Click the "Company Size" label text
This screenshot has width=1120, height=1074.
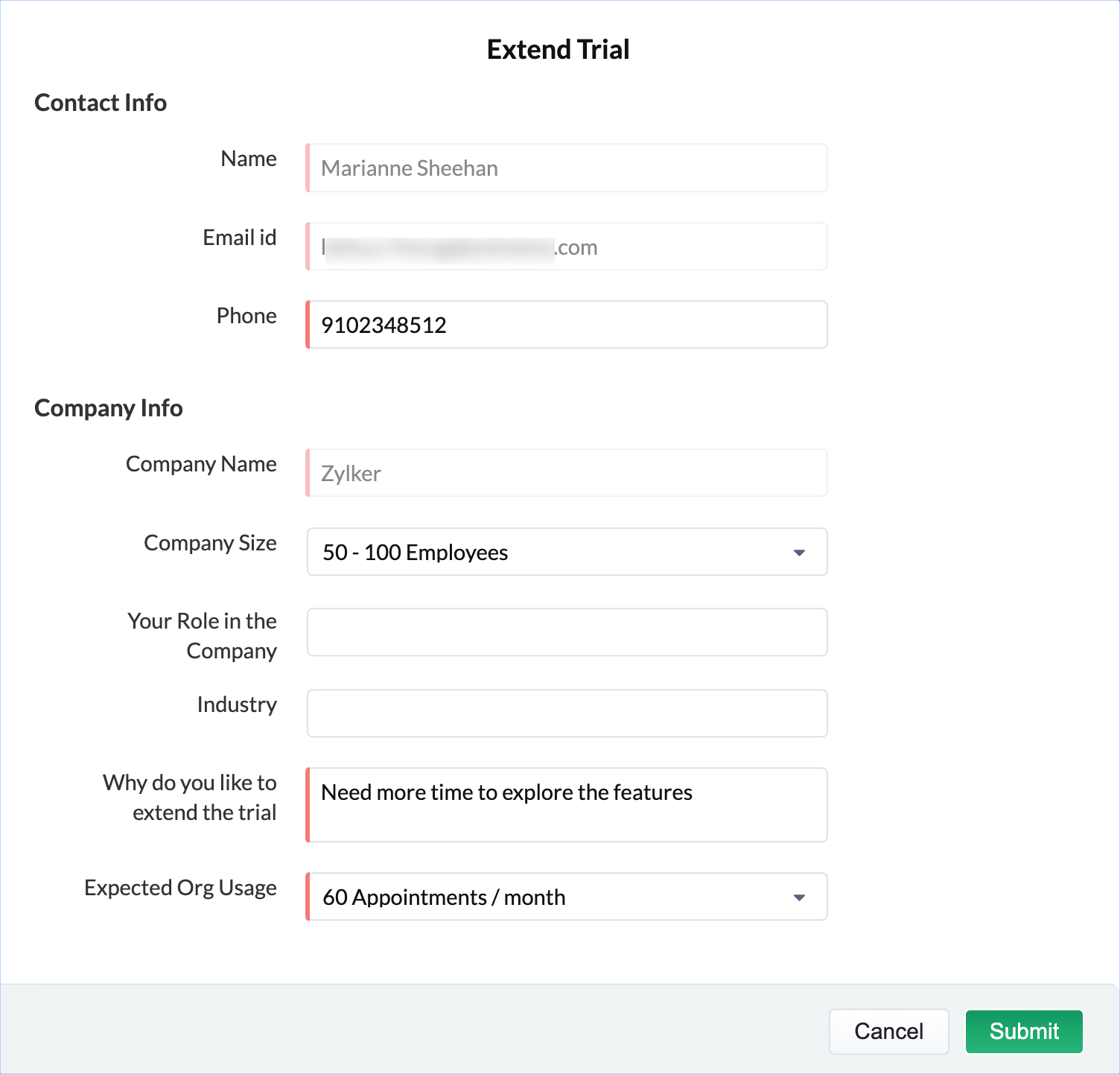(x=210, y=543)
